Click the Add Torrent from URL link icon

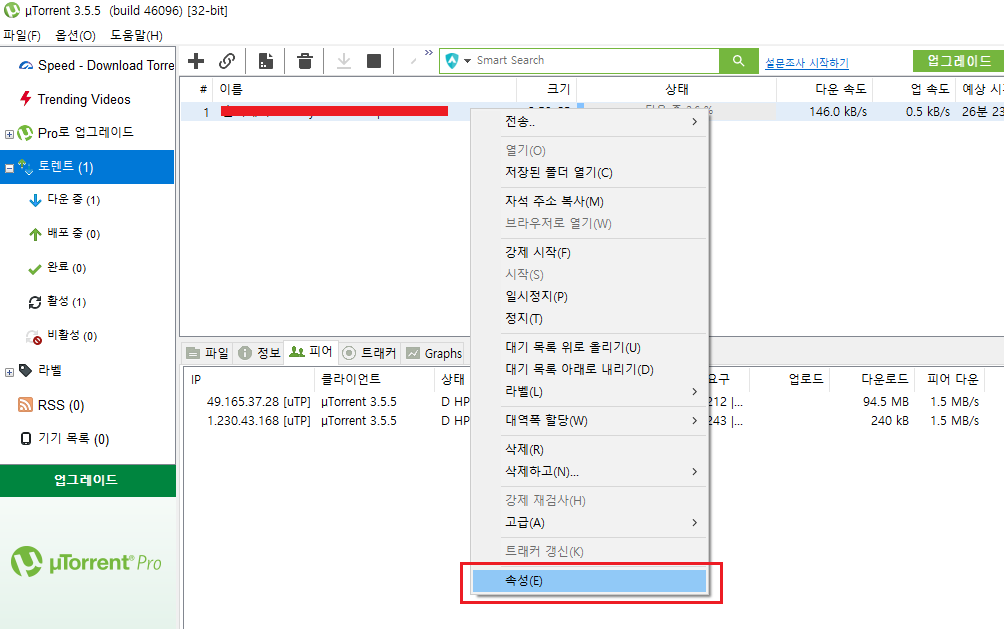pyautogui.click(x=227, y=61)
